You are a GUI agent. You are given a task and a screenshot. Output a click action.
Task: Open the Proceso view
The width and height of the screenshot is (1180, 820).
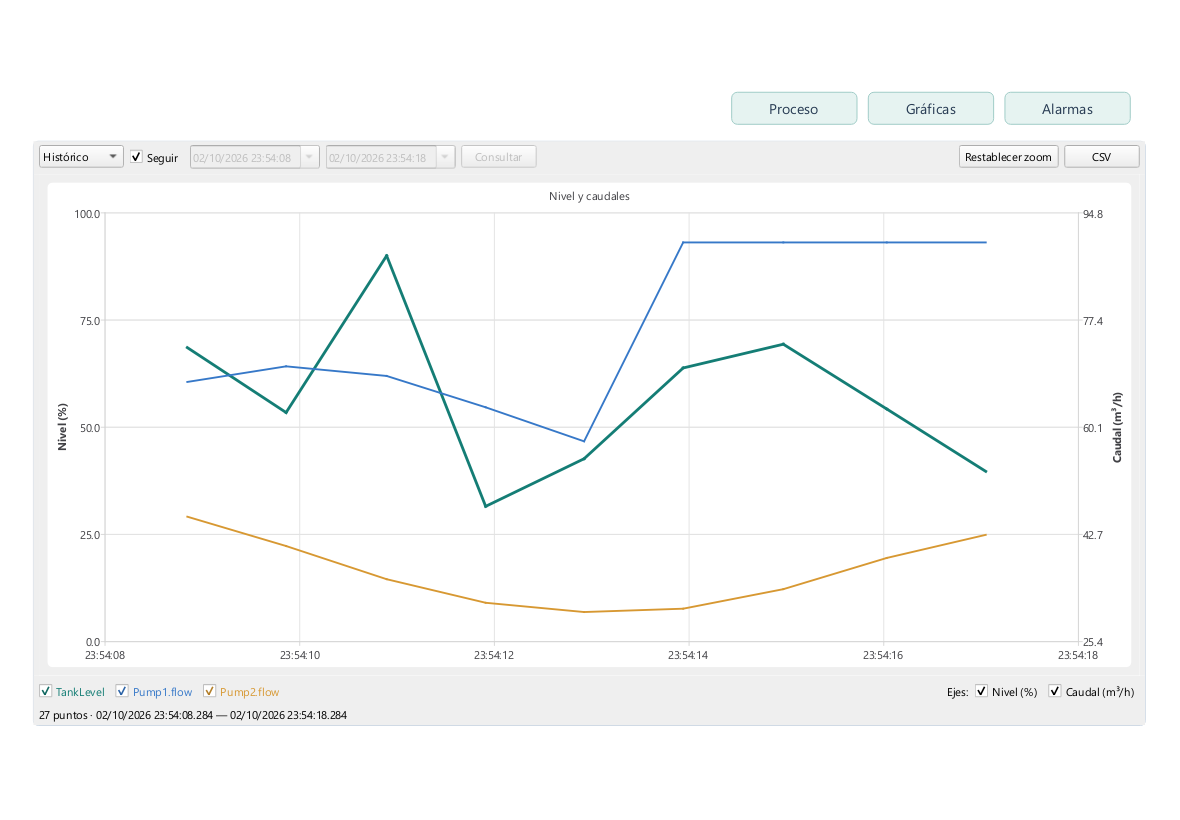tap(793, 108)
